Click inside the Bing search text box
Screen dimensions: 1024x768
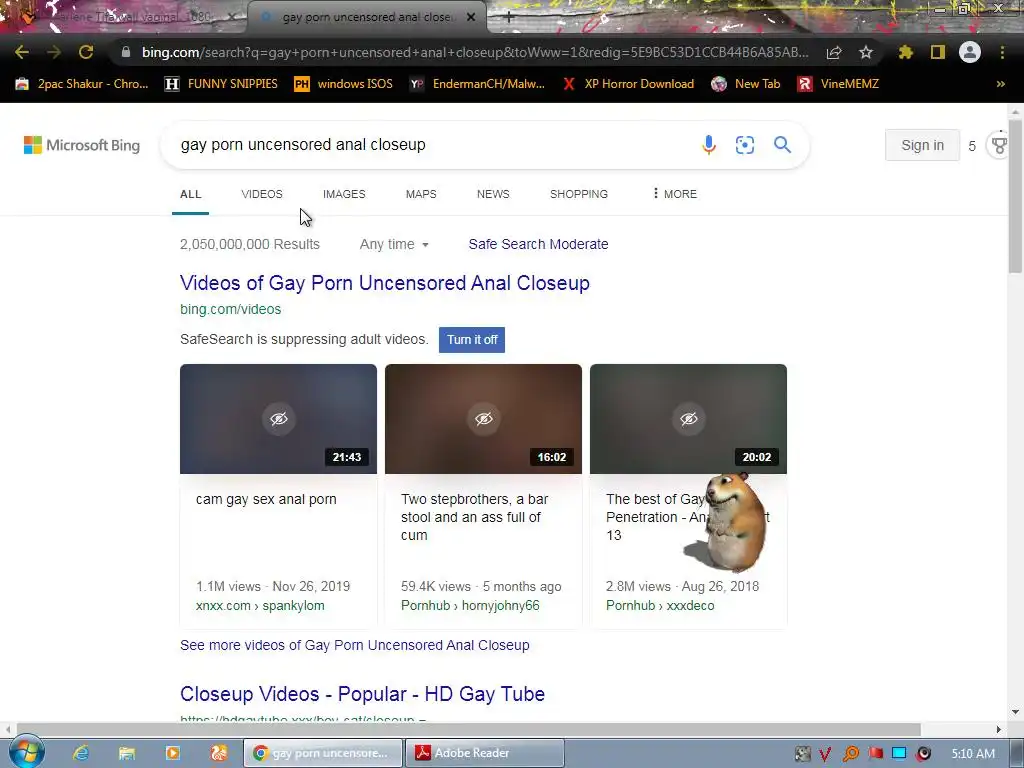pyautogui.click(x=431, y=144)
